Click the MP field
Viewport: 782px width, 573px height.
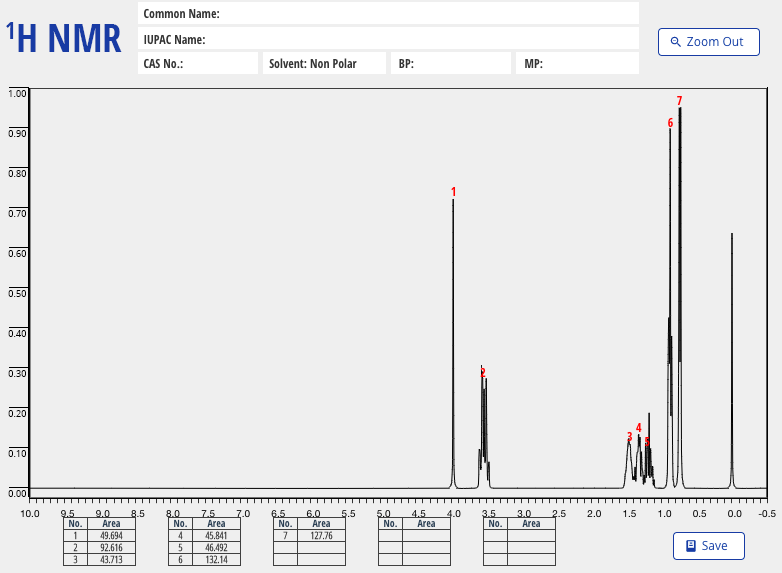tap(577, 63)
